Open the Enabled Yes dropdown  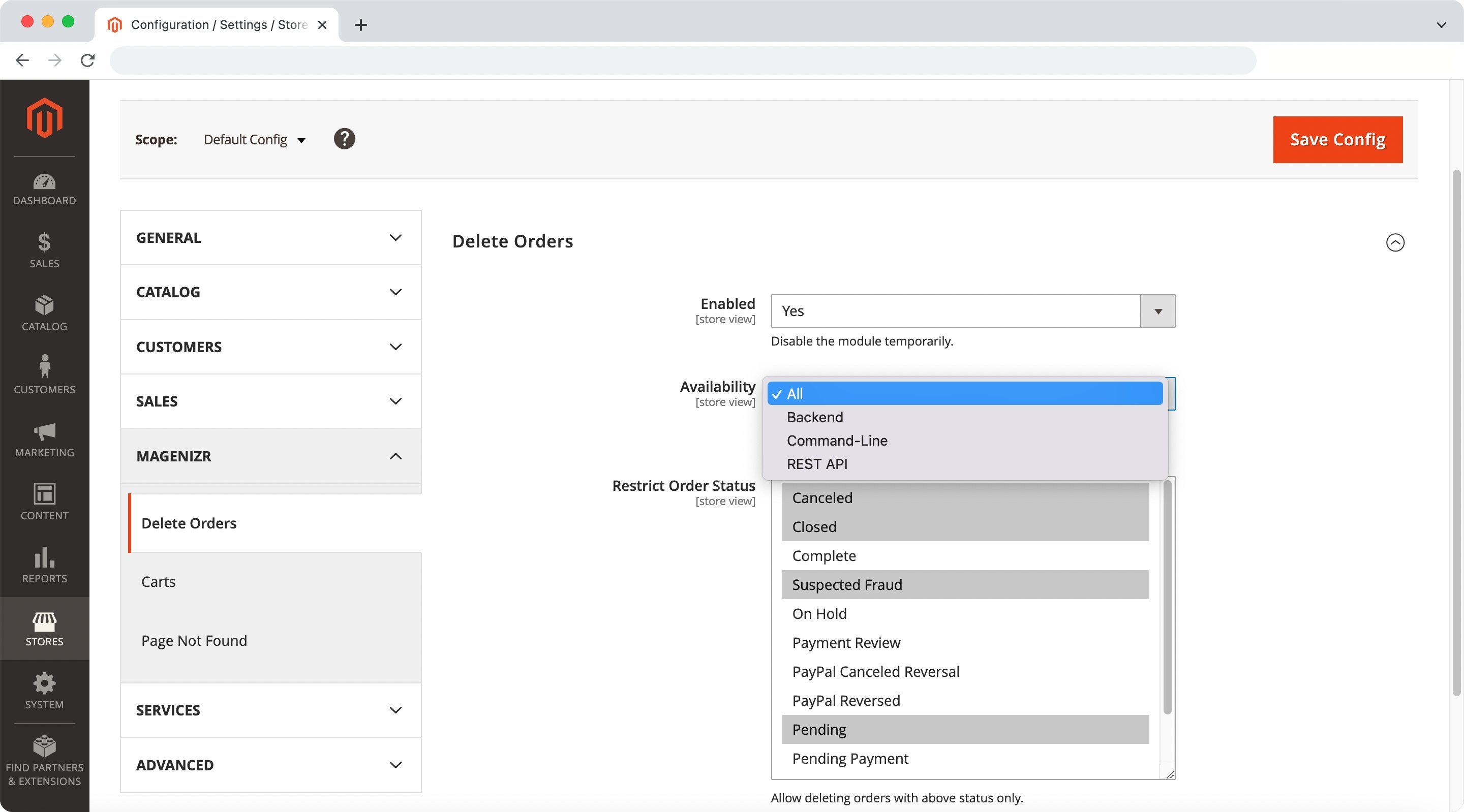coord(972,311)
